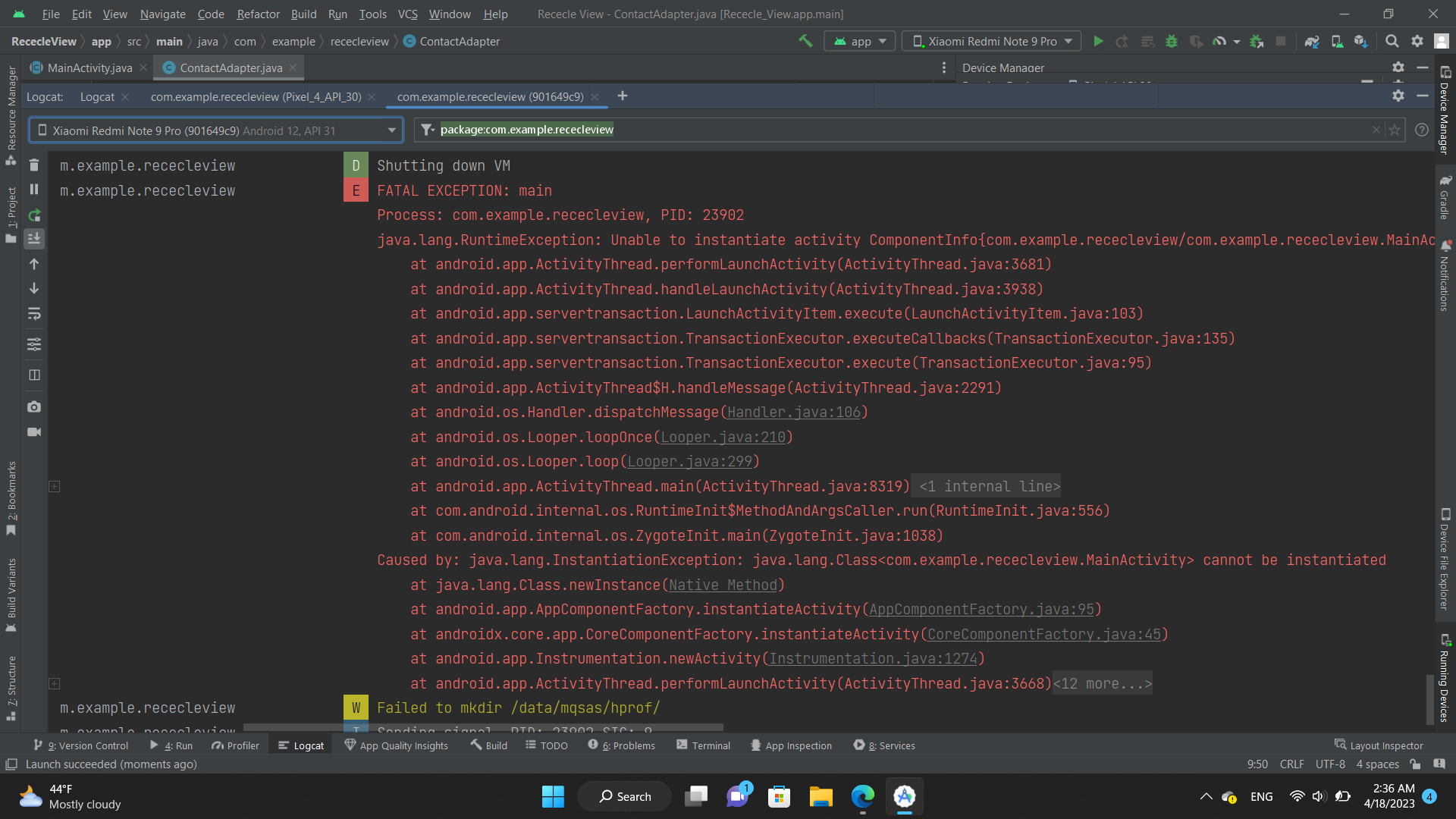This screenshot has height=819, width=1456.
Task: Open the Layout Inspector
Action: [1379, 745]
